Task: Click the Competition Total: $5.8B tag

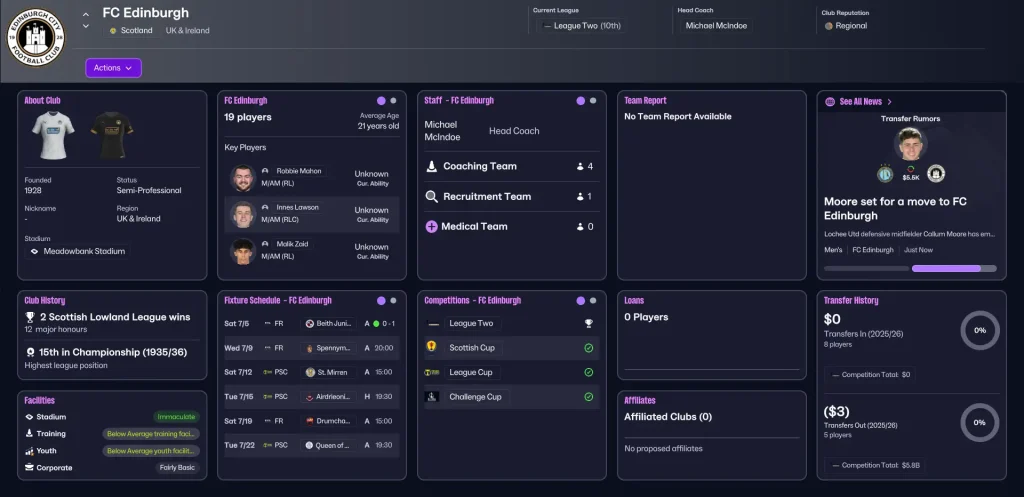Action: tap(875, 466)
